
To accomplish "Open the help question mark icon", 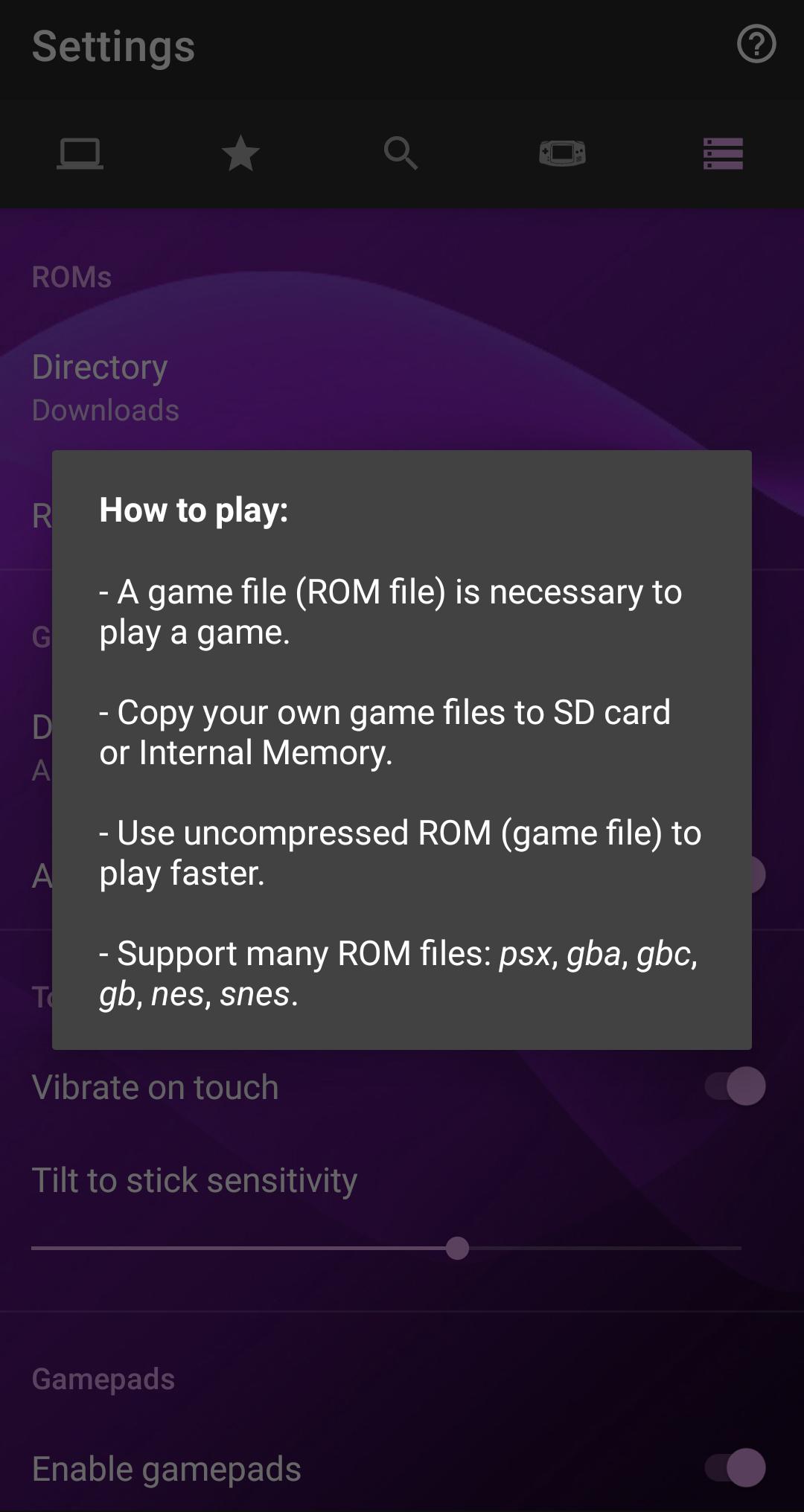I will click(x=756, y=45).
